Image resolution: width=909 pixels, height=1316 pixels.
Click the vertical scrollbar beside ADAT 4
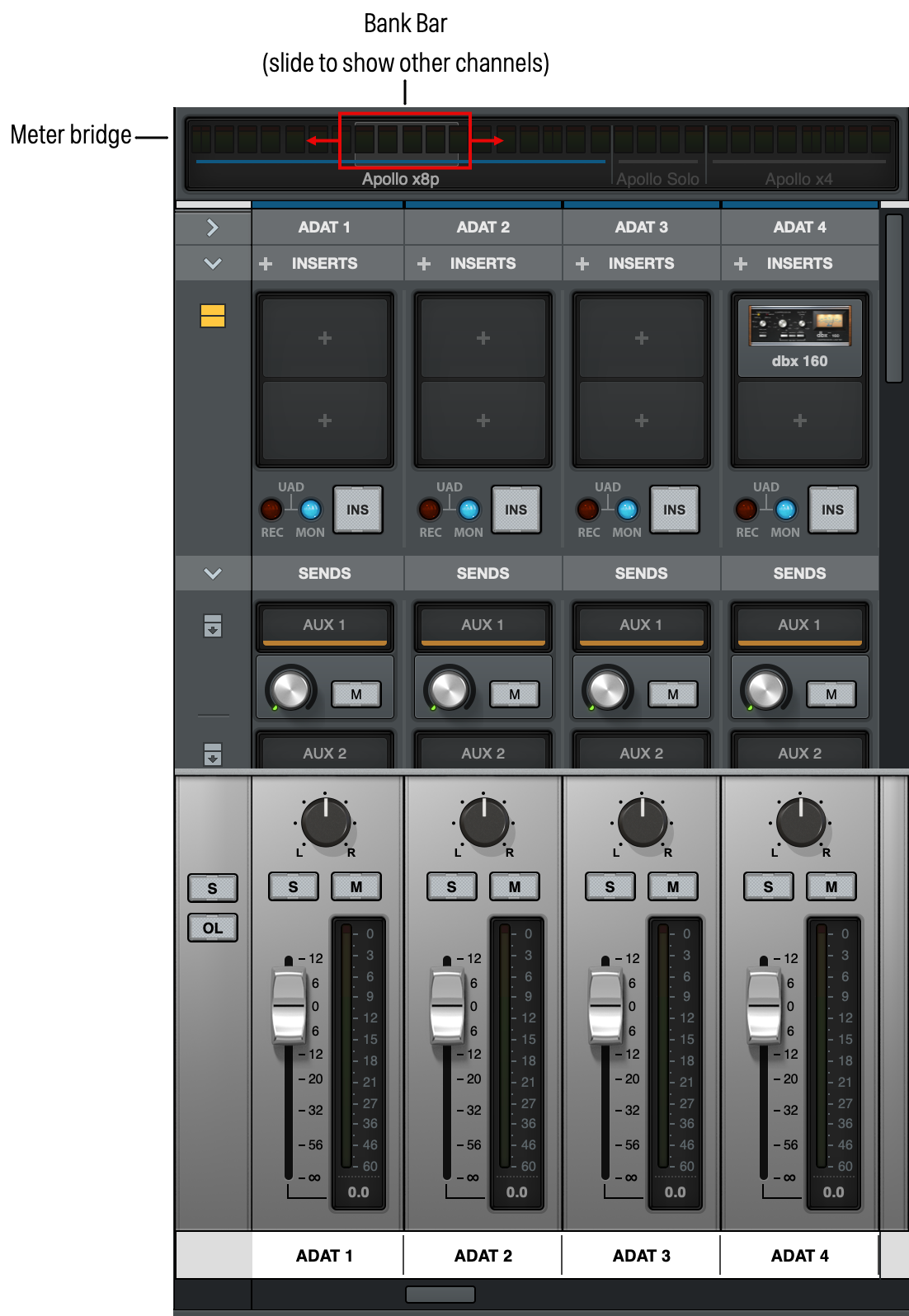pos(894,298)
